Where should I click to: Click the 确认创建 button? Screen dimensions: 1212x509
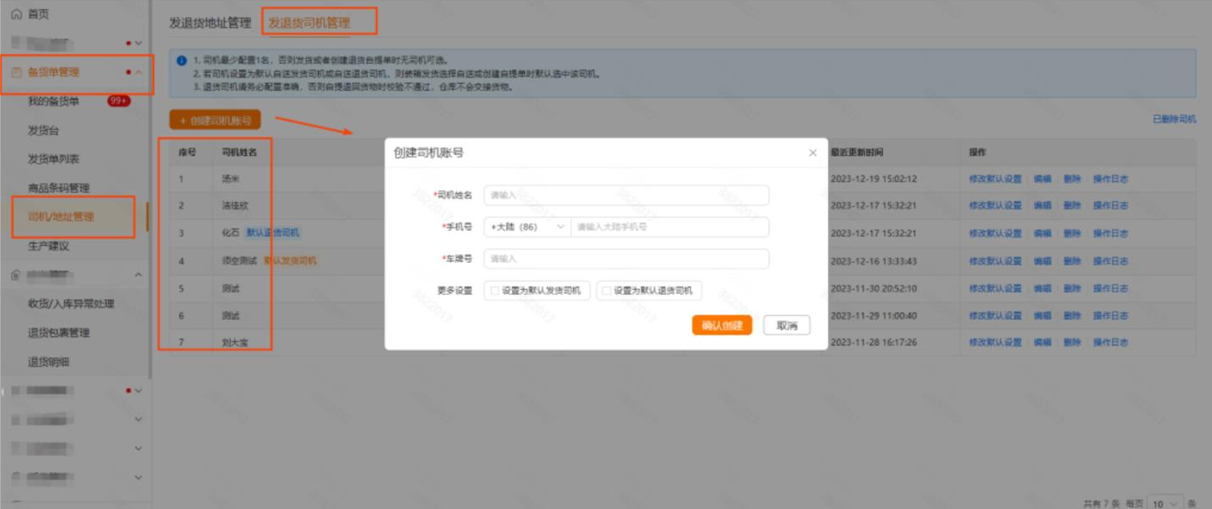[x=721, y=325]
